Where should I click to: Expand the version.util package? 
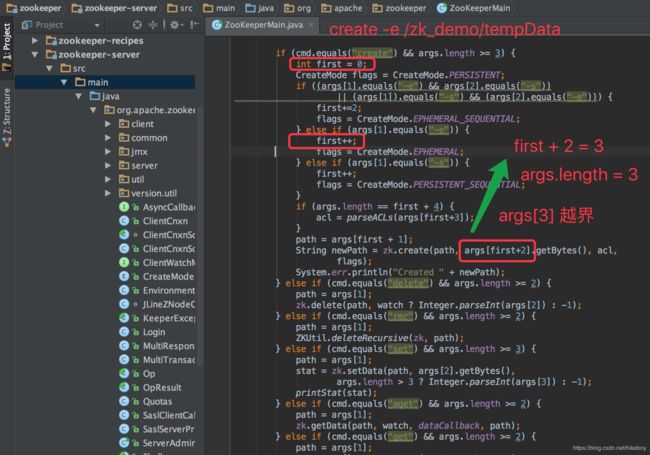pos(108,193)
